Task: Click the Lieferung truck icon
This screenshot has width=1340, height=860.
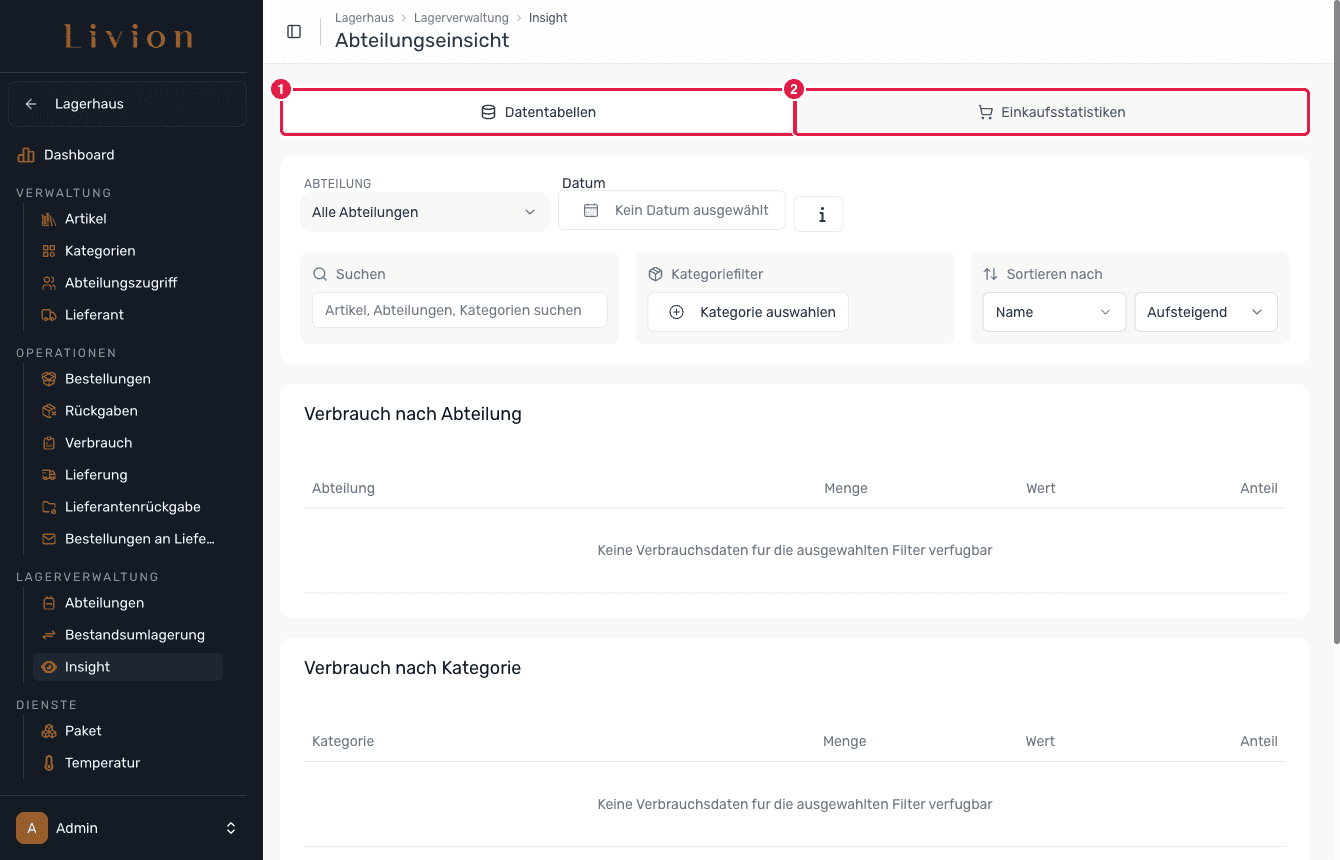Action: pyautogui.click(x=49, y=475)
